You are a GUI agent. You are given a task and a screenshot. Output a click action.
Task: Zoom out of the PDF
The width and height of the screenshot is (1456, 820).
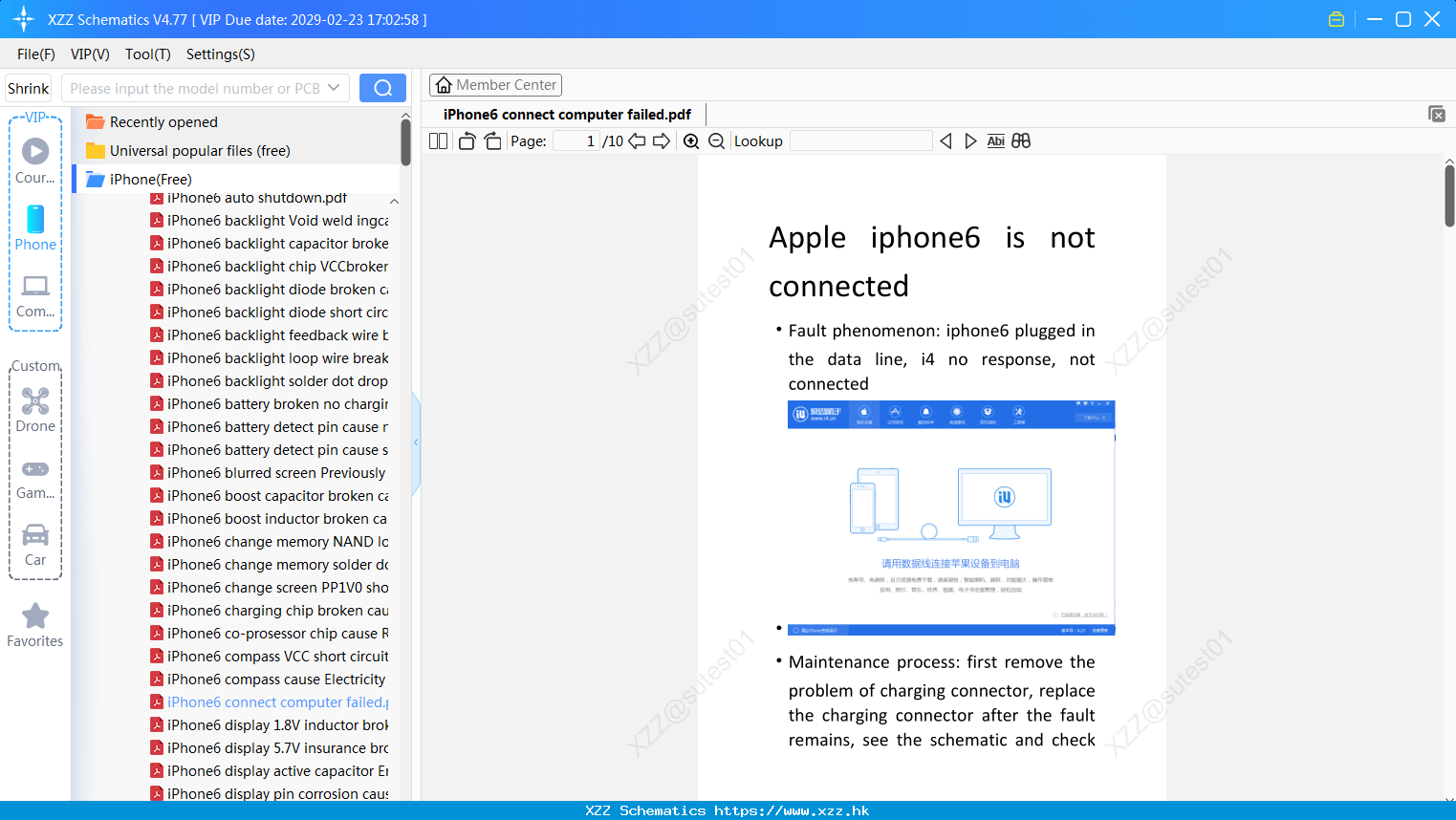pos(716,141)
